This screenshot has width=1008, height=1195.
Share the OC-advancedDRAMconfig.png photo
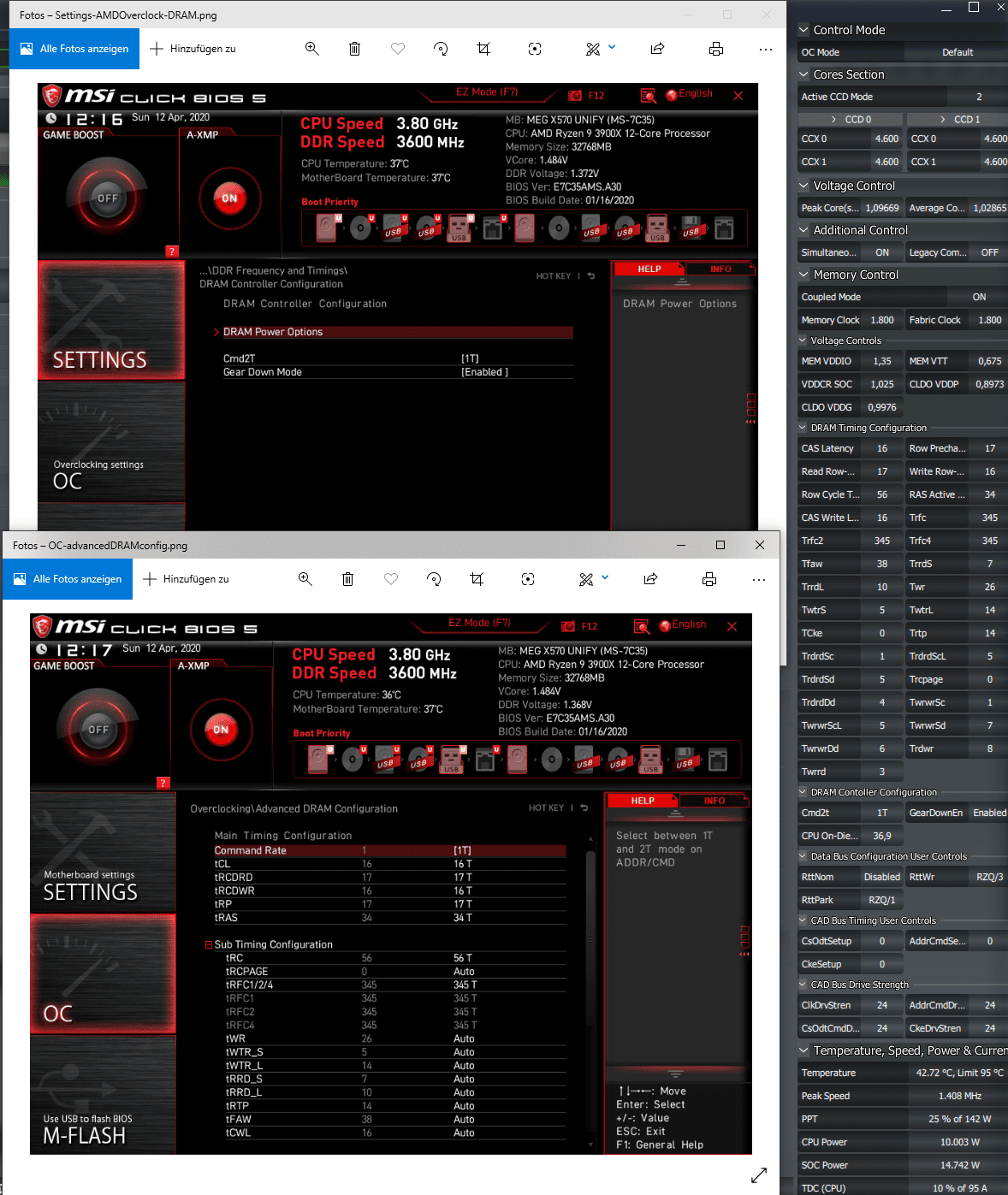pyautogui.click(x=650, y=579)
